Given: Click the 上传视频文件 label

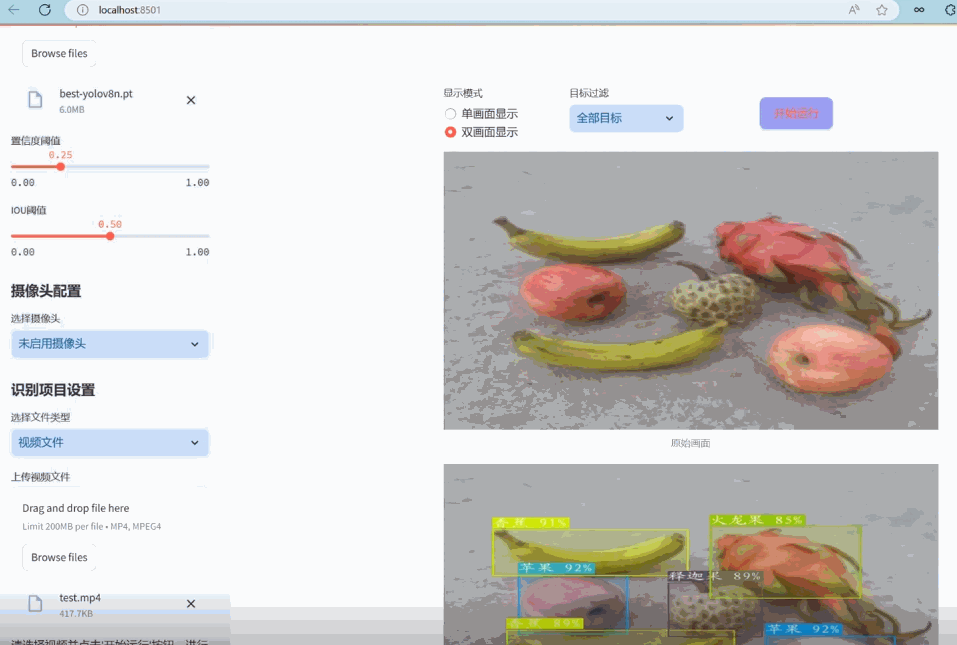Looking at the screenshot, I should click(x=40, y=477).
